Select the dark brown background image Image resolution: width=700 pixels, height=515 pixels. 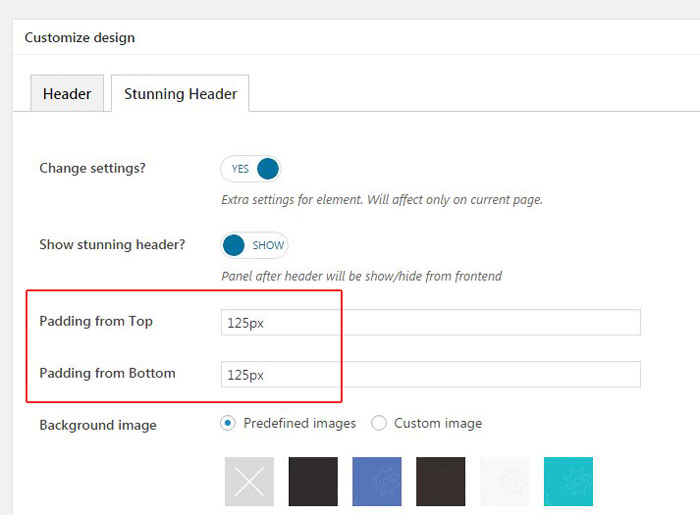coord(441,482)
